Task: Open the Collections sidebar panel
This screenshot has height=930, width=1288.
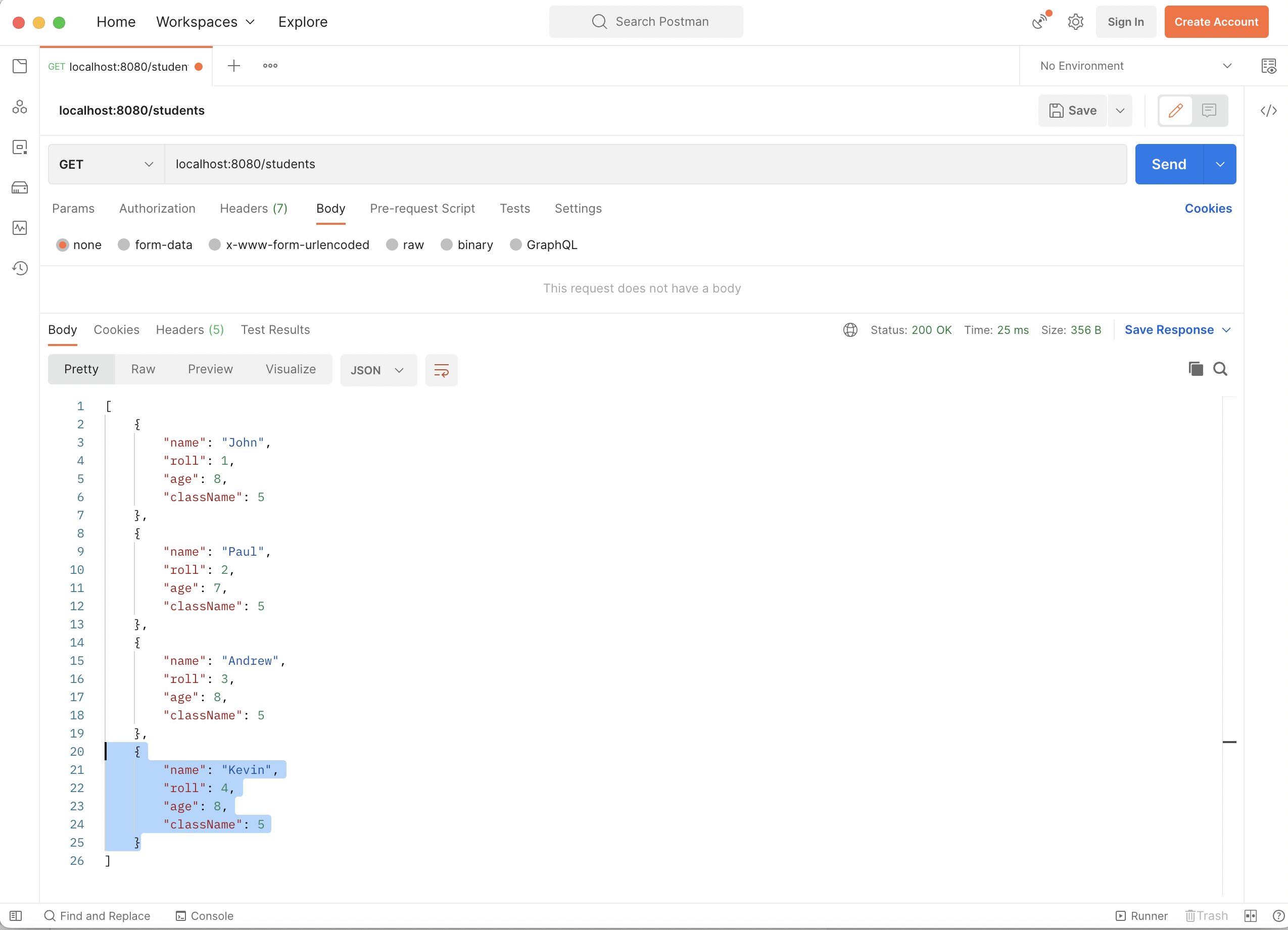Action: click(x=19, y=66)
